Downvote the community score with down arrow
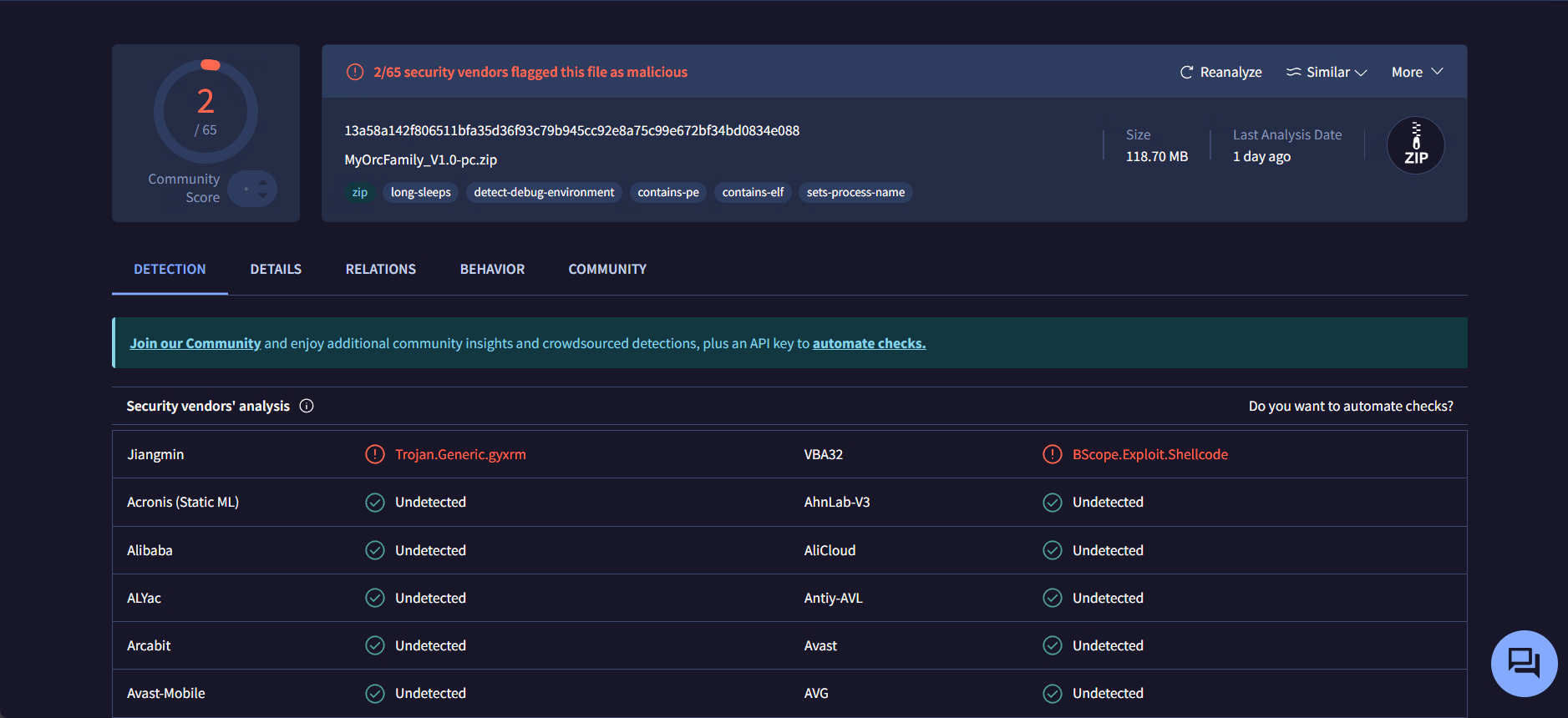This screenshot has width=1568, height=718. [x=263, y=195]
